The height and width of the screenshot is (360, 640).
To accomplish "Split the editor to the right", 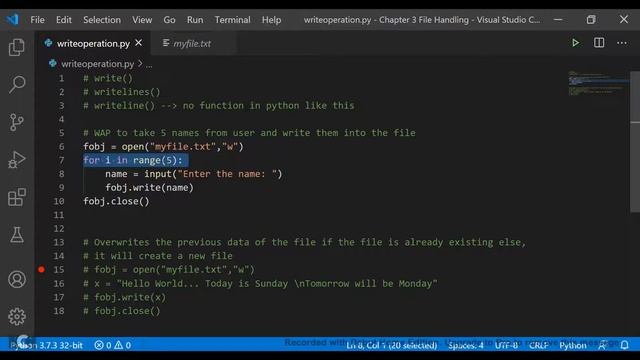I will (x=599, y=43).
